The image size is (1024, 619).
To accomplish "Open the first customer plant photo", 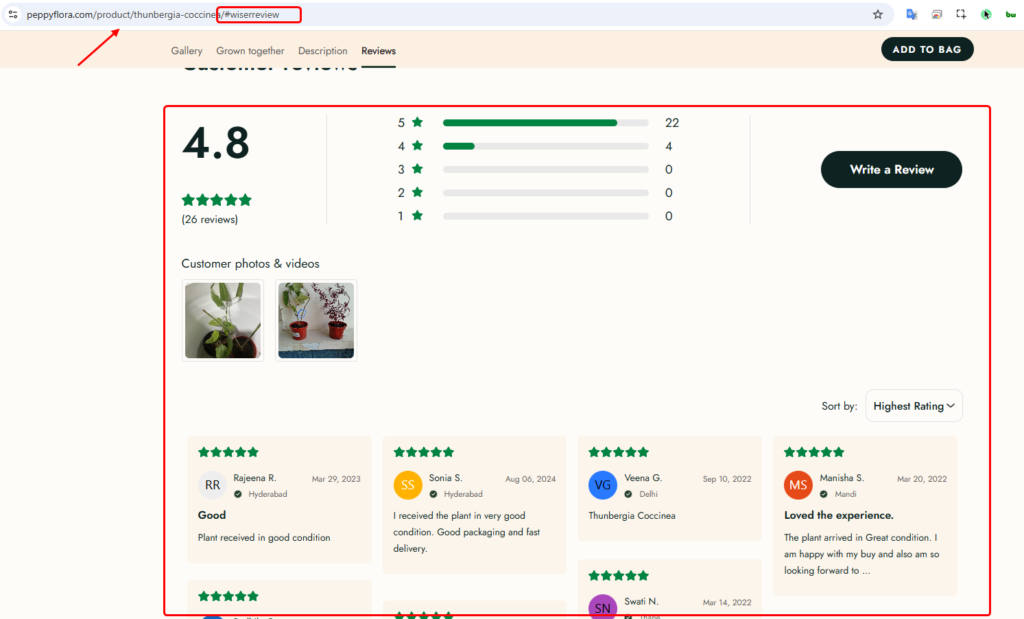I will click(x=222, y=320).
